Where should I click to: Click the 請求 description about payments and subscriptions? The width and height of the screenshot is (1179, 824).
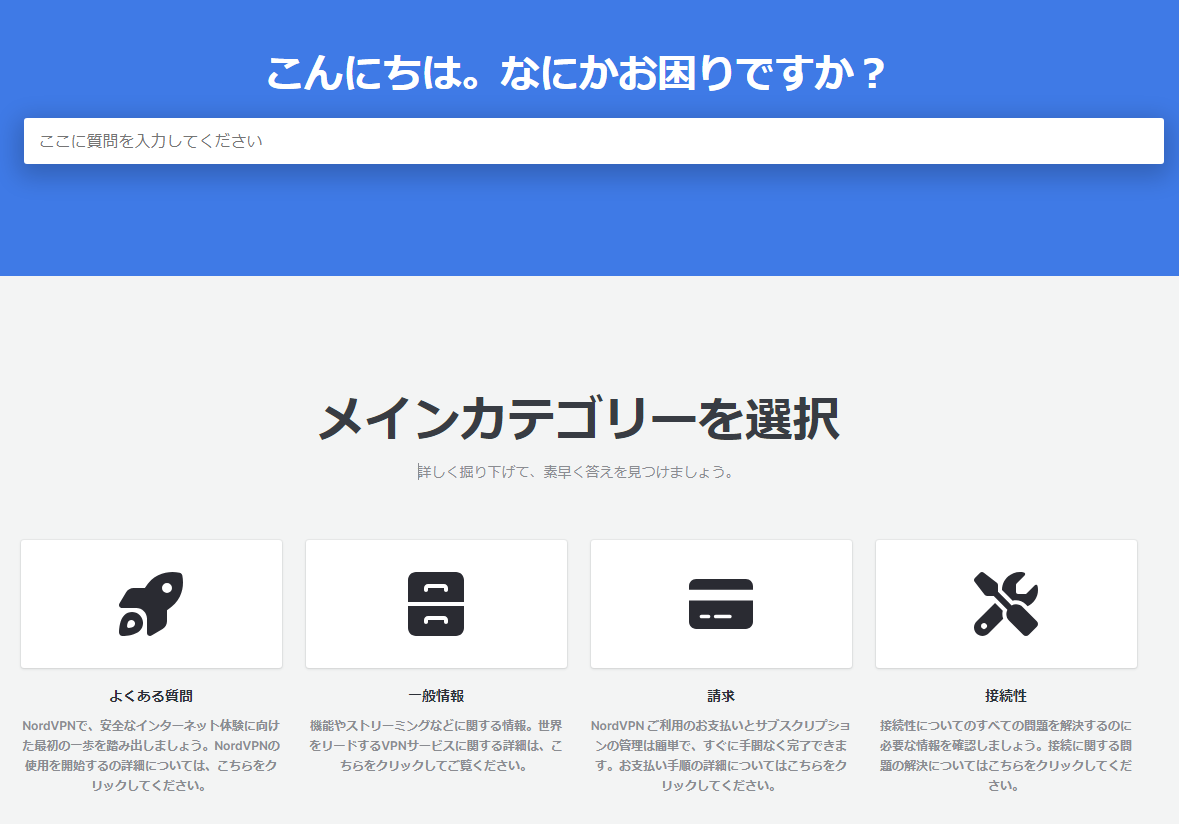[721, 755]
